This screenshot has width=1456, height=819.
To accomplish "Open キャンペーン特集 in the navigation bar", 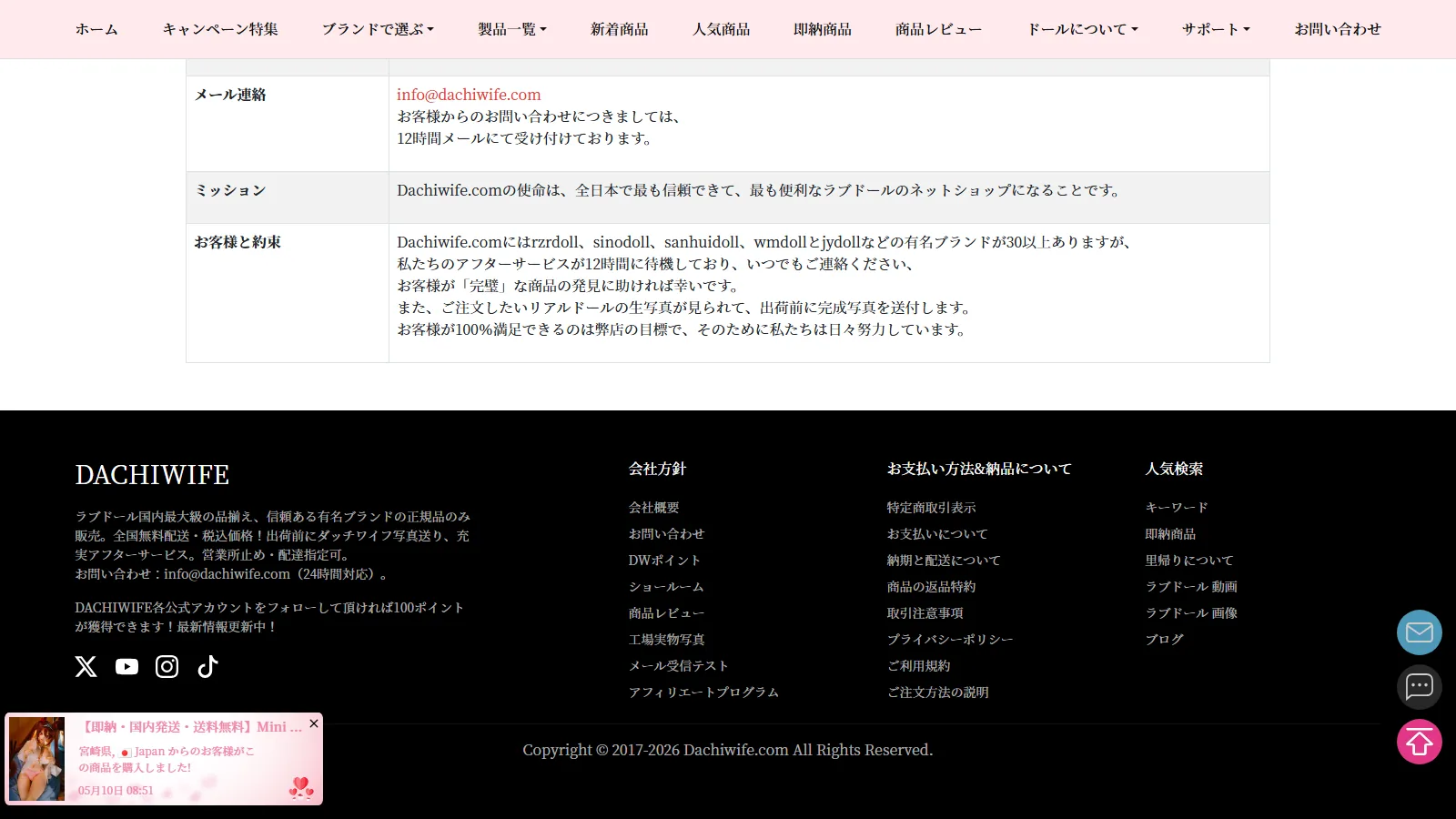I will point(220,29).
